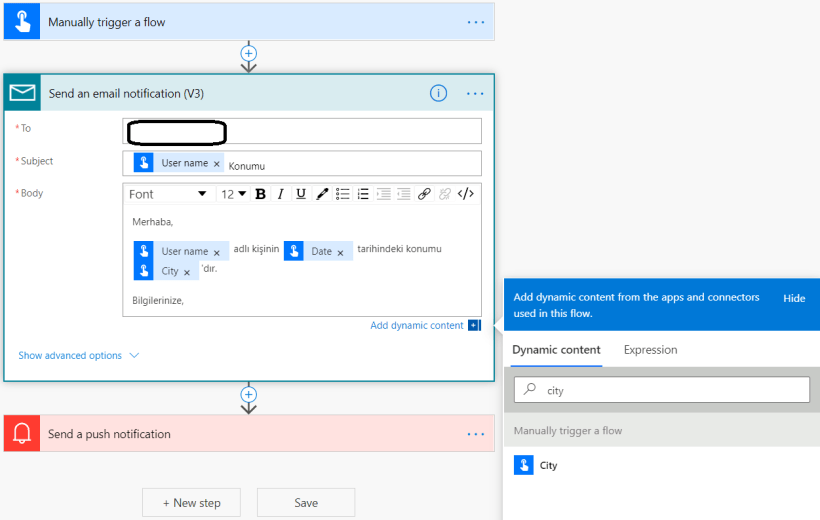Viewport: 820px width, 520px height.
Task: Hide the dynamic content panel
Action: pos(794,298)
